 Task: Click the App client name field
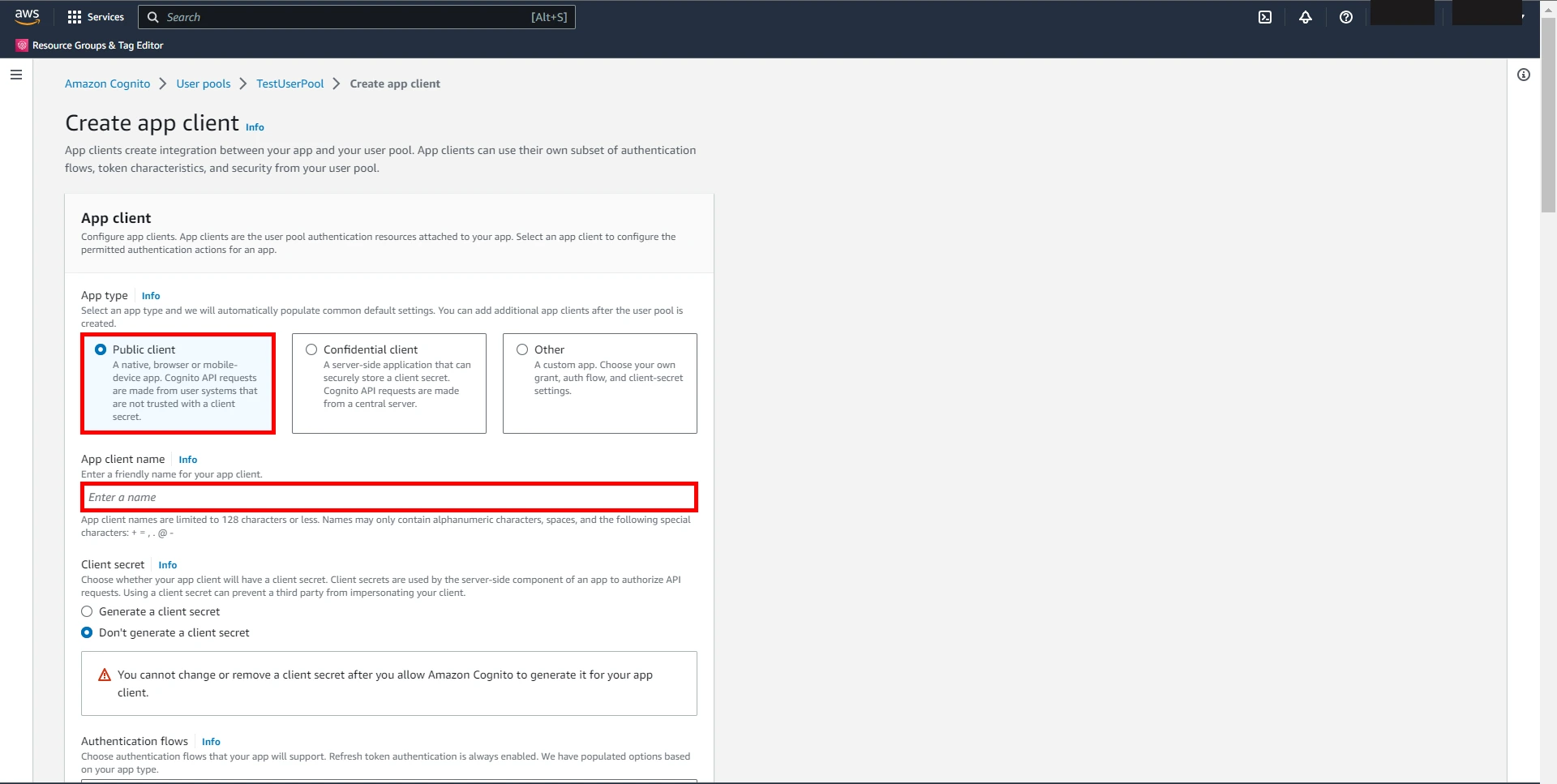(389, 497)
